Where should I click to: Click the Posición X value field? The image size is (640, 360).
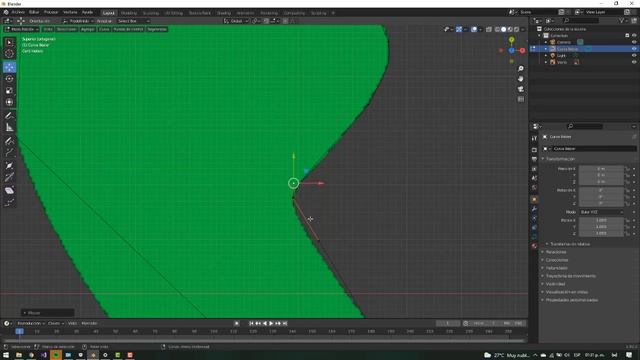pyautogui.click(x=601, y=169)
